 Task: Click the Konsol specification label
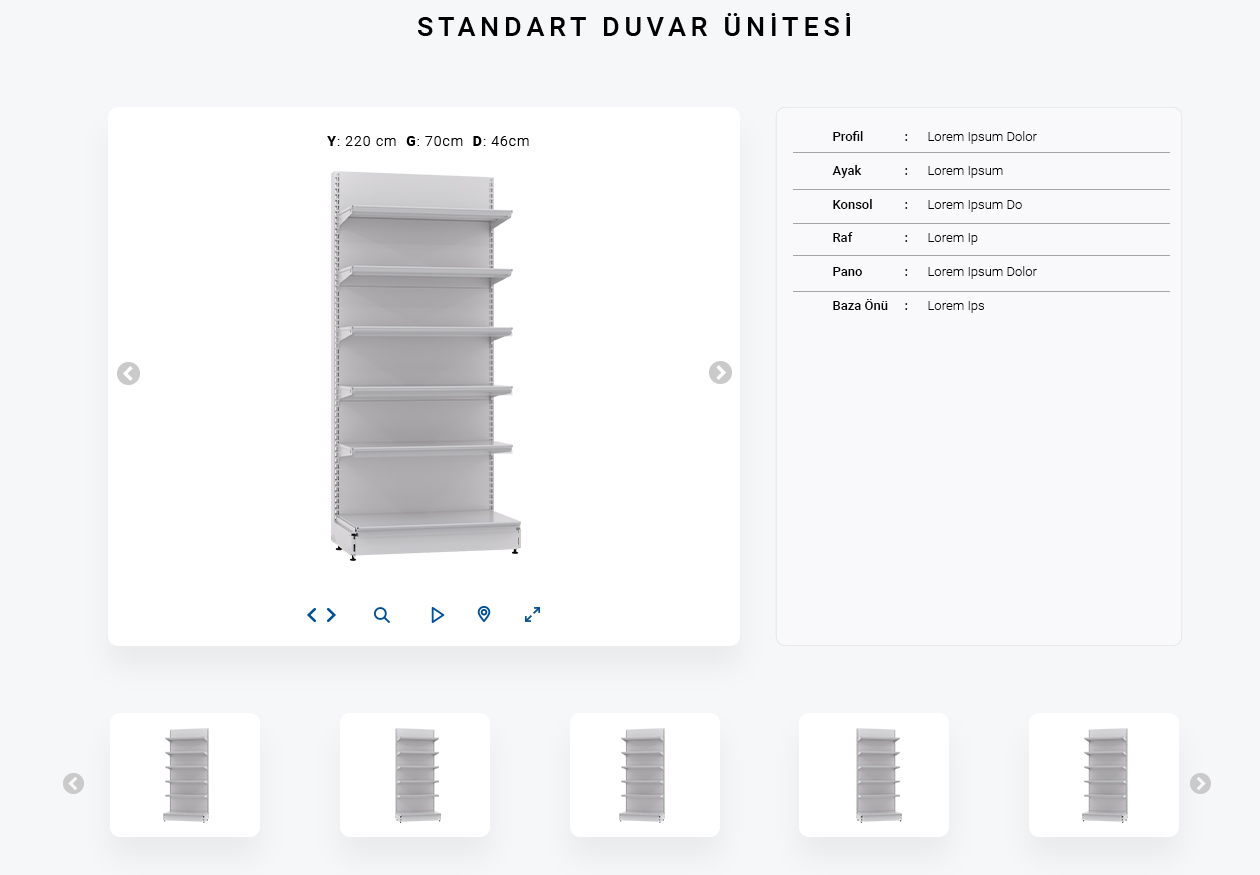pos(852,205)
